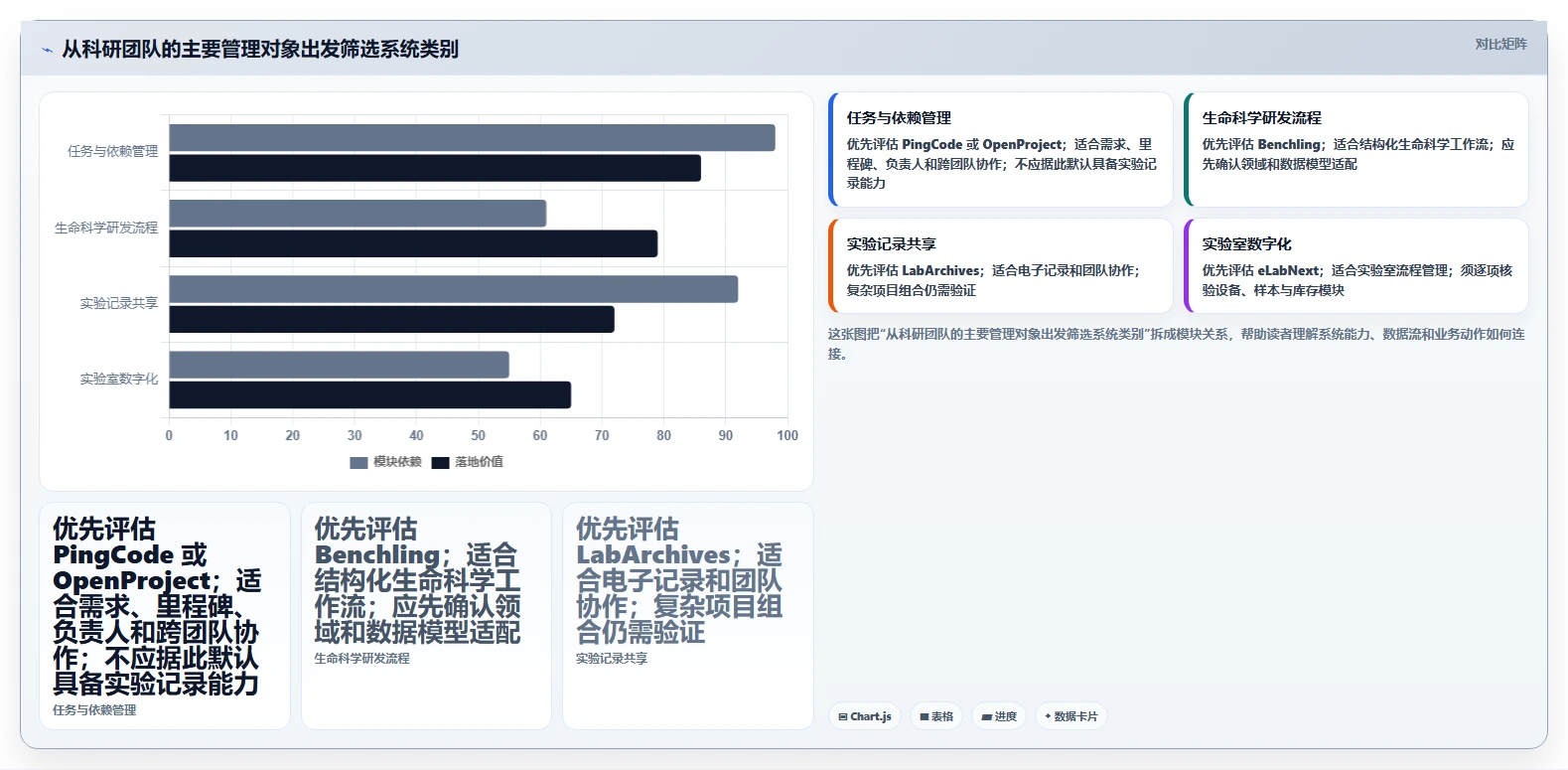Click the 对比矩阵 label in header
The height and width of the screenshot is (770, 1568).
[1500, 44]
